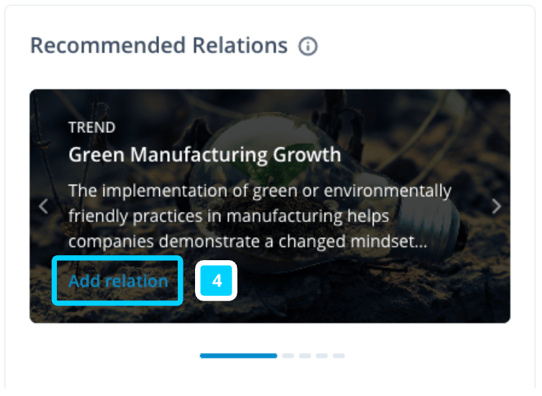The image size is (542, 396).
Task: Select the active first carousel indicator bar
Action: coord(238,356)
